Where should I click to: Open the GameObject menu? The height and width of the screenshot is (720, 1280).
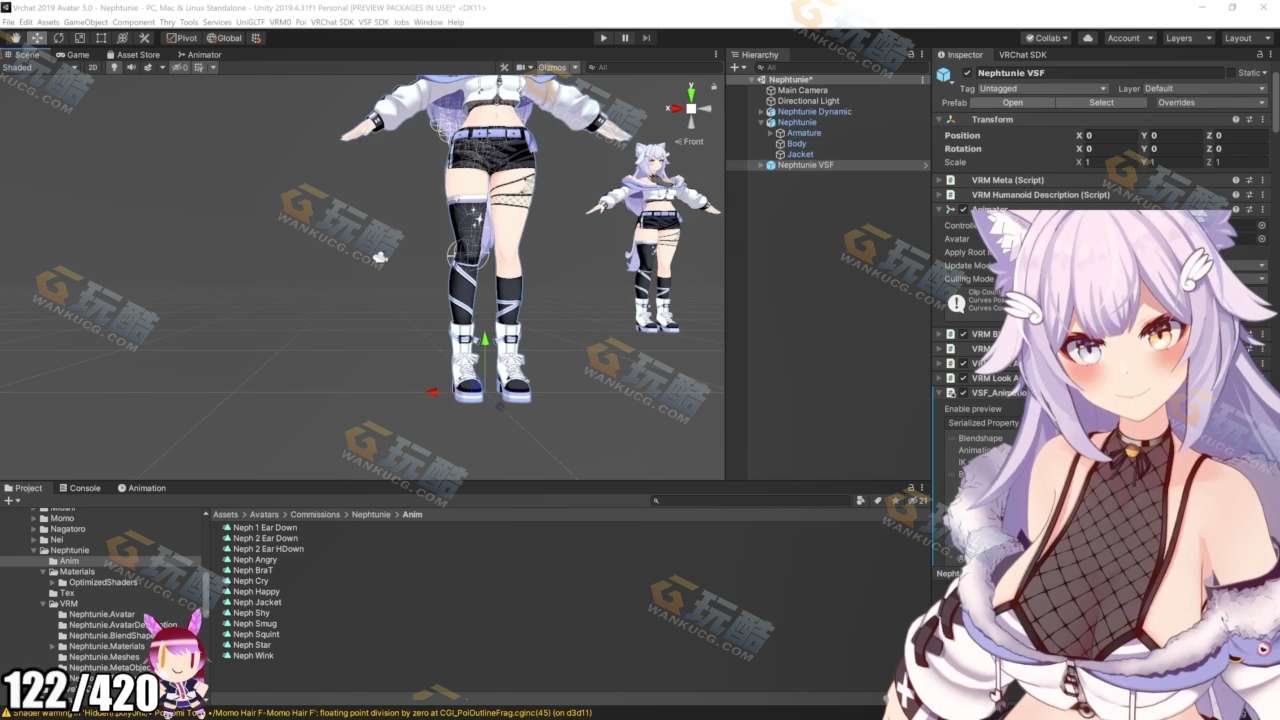[85, 22]
